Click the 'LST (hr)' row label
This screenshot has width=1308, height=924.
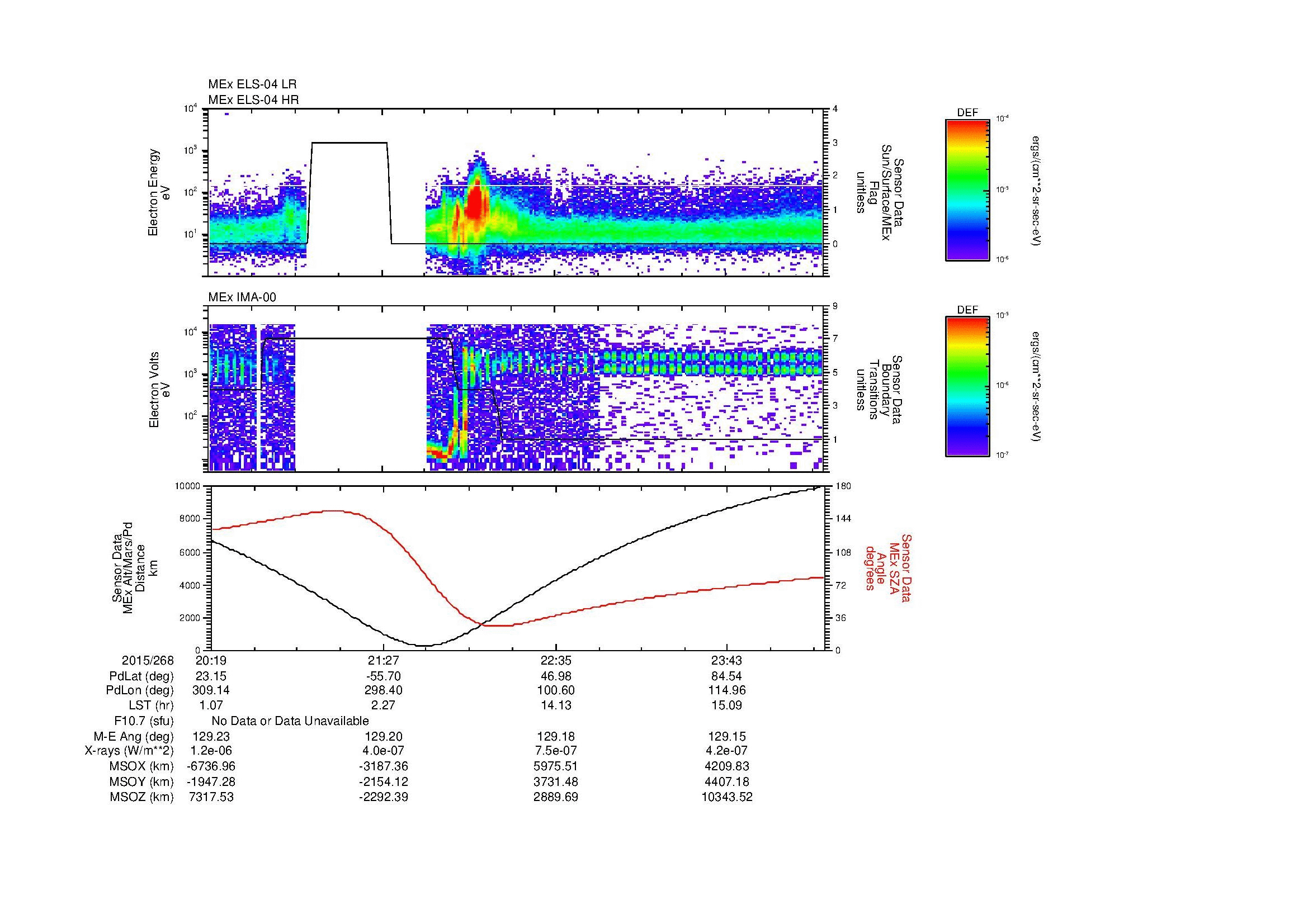(x=151, y=705)
